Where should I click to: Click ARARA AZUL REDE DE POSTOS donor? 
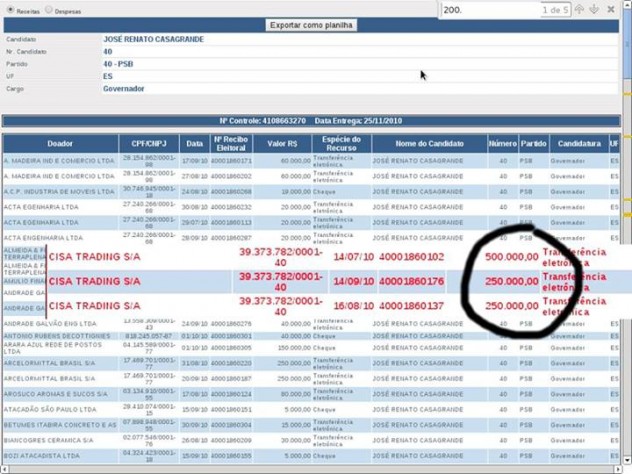[x=53, y=348]
